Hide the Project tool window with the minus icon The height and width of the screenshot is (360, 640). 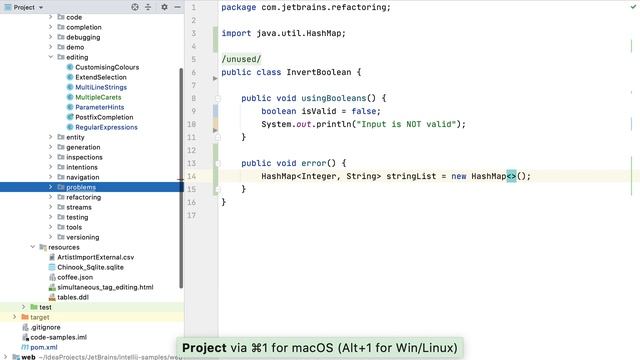[x=177, y=7]
